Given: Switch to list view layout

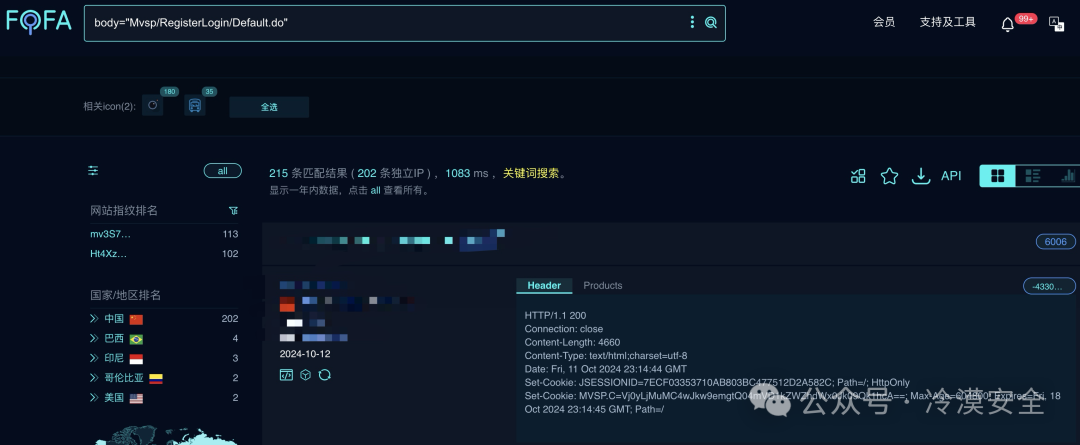Looking at the screenshot, I should tap(1032, 176).
